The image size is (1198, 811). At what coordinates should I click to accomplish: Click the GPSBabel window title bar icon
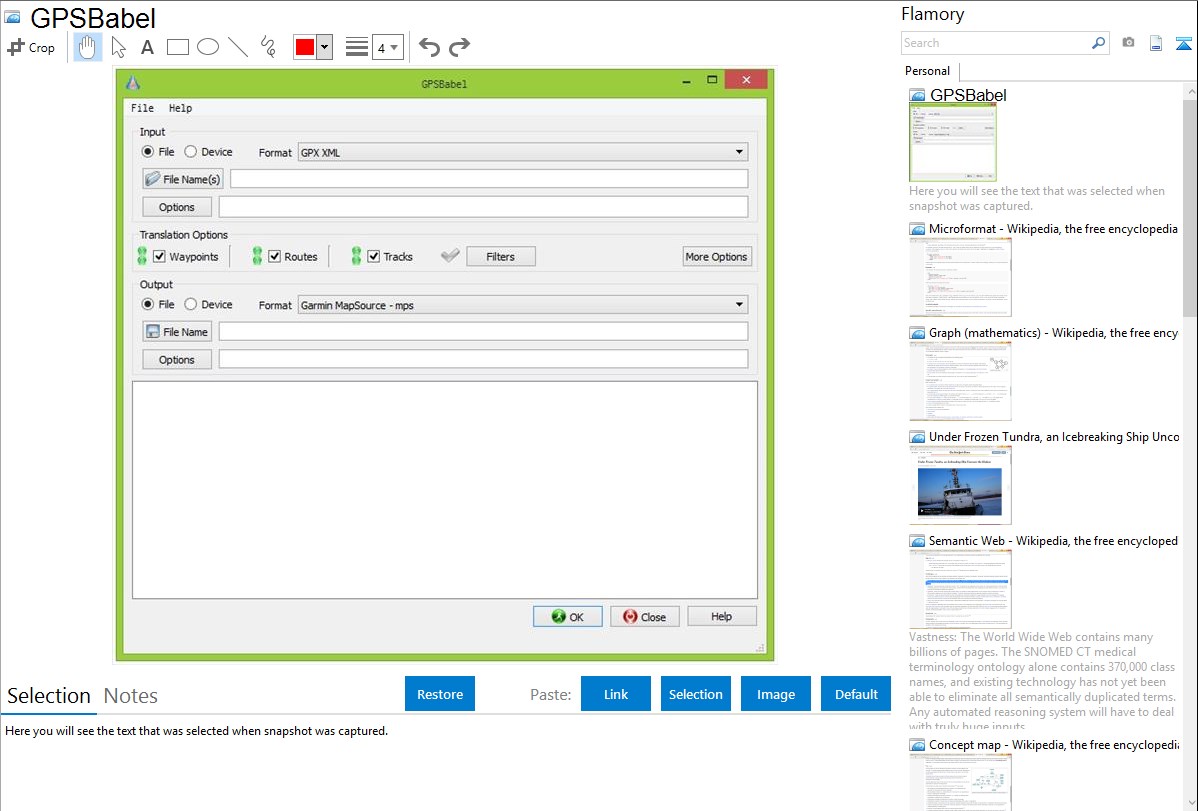click(x=133, y=83)
